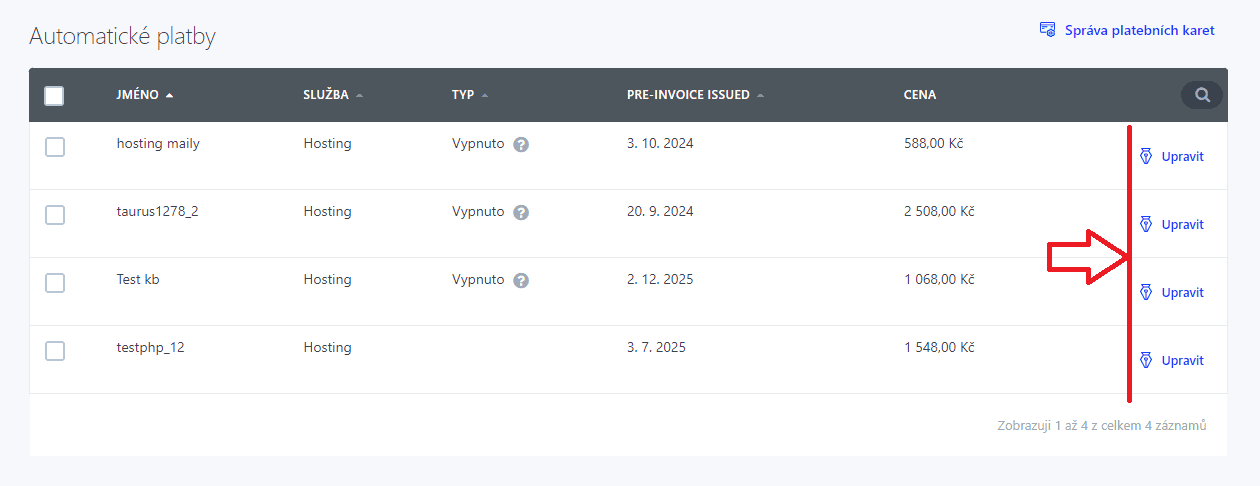Click Upravit for Test kb row
Viewport: 1260px width, 486px height.
[x=1182, y=293]
